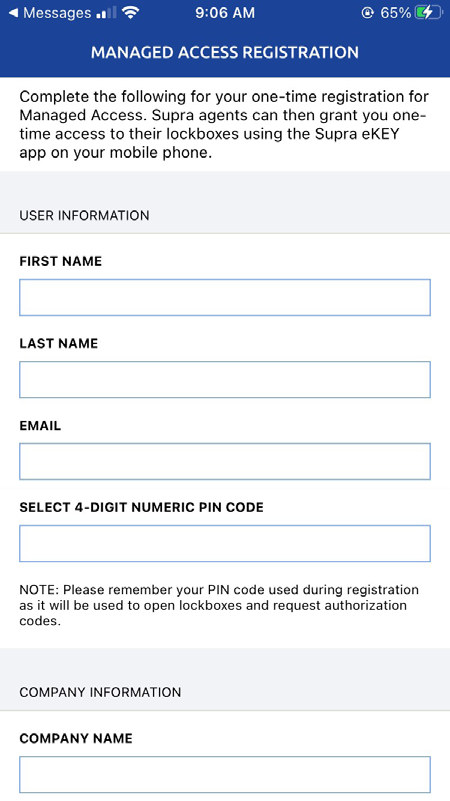This screenshot has width=450, height=801.
Task: Tap the Wi-Fi status icon
Action: click(131, 13)
